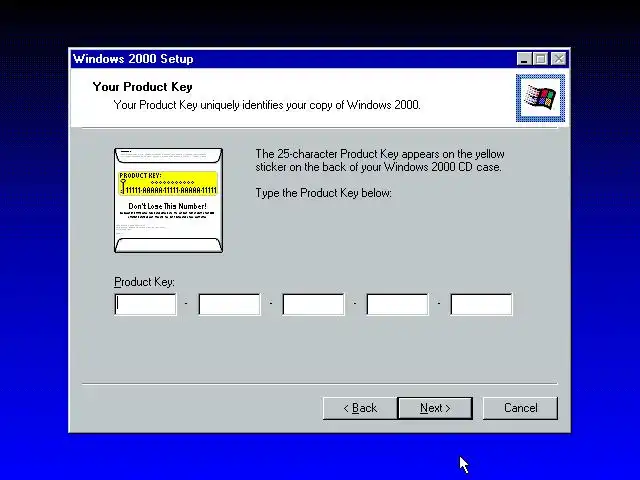640x480 pixels.
Task: Select the second Product Key field
Action: pos(229,304)
